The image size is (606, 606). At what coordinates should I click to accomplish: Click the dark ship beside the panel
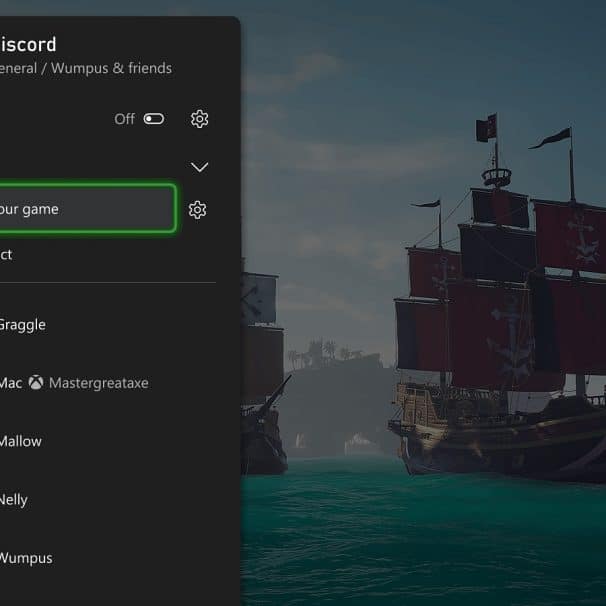[264, 373]
